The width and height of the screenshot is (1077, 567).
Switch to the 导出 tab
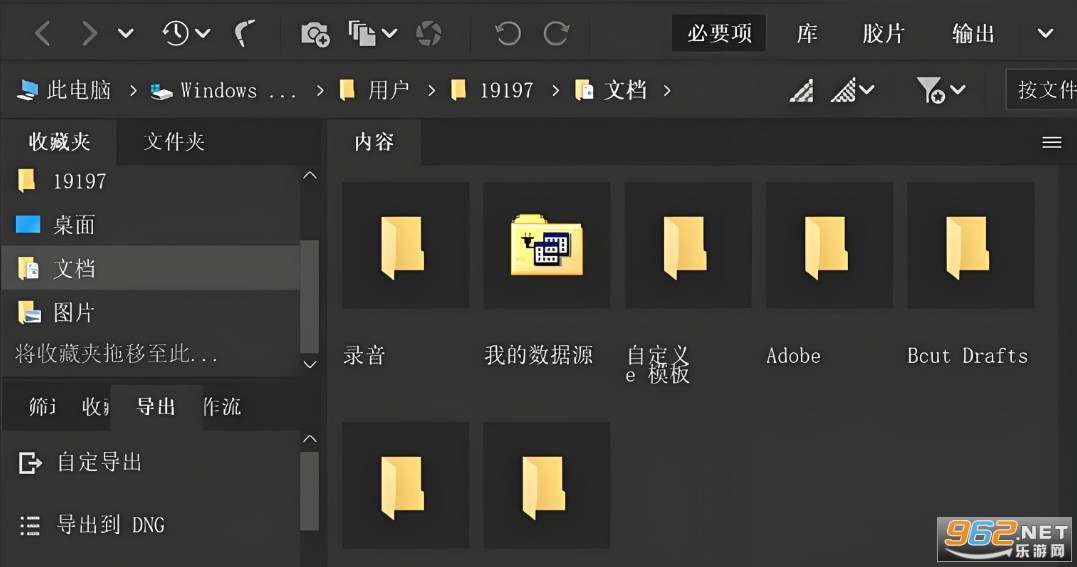pos(156,407)
